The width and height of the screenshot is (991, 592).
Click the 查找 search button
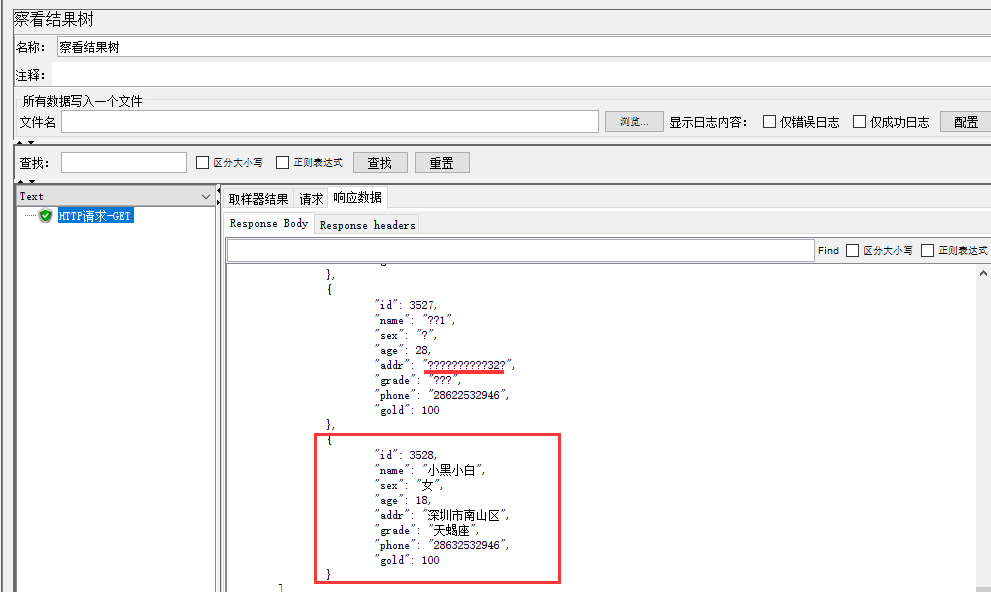point(380,162)
